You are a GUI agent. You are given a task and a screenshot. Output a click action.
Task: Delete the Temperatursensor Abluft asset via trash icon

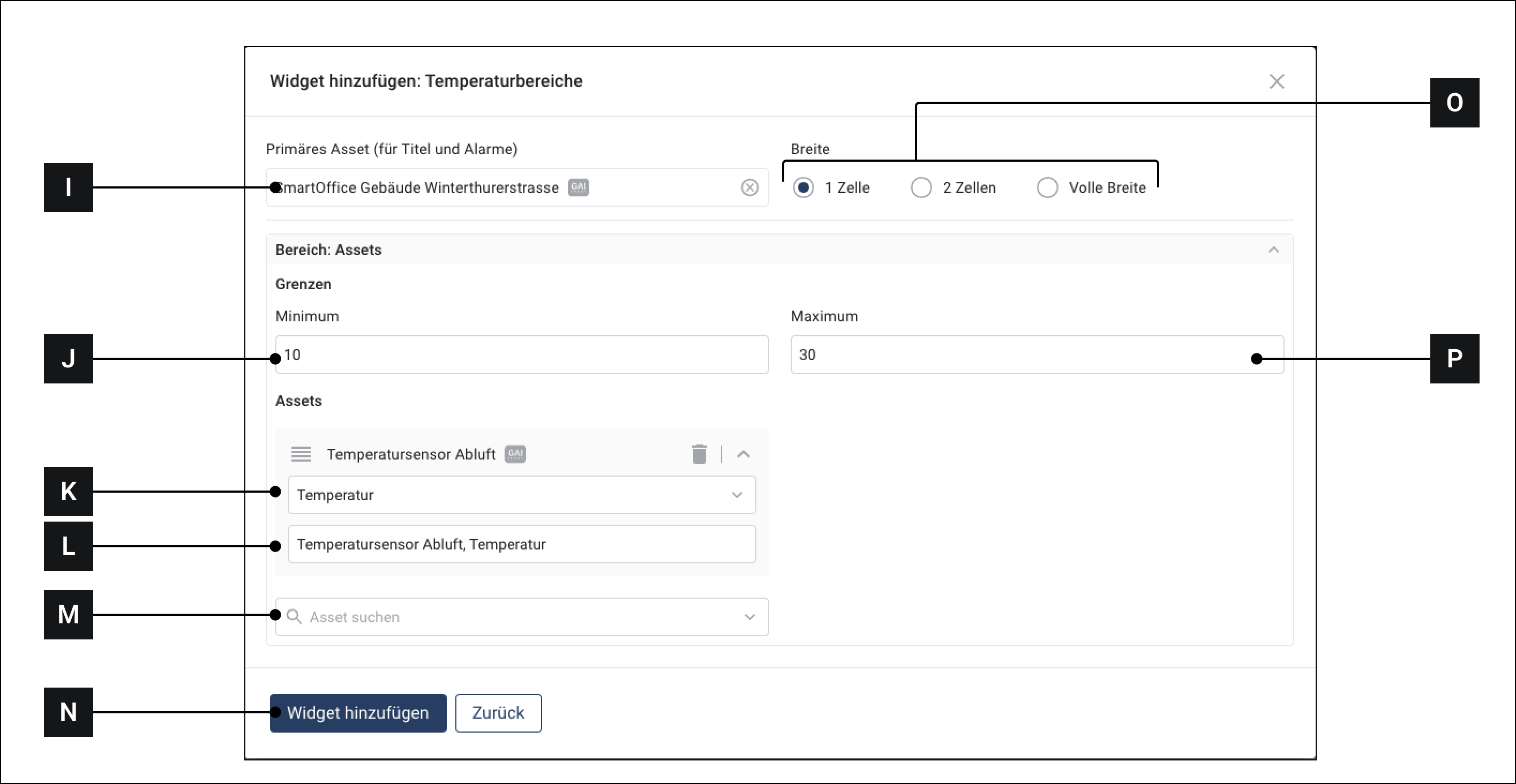pyautogui.click(x=699, y=454)
